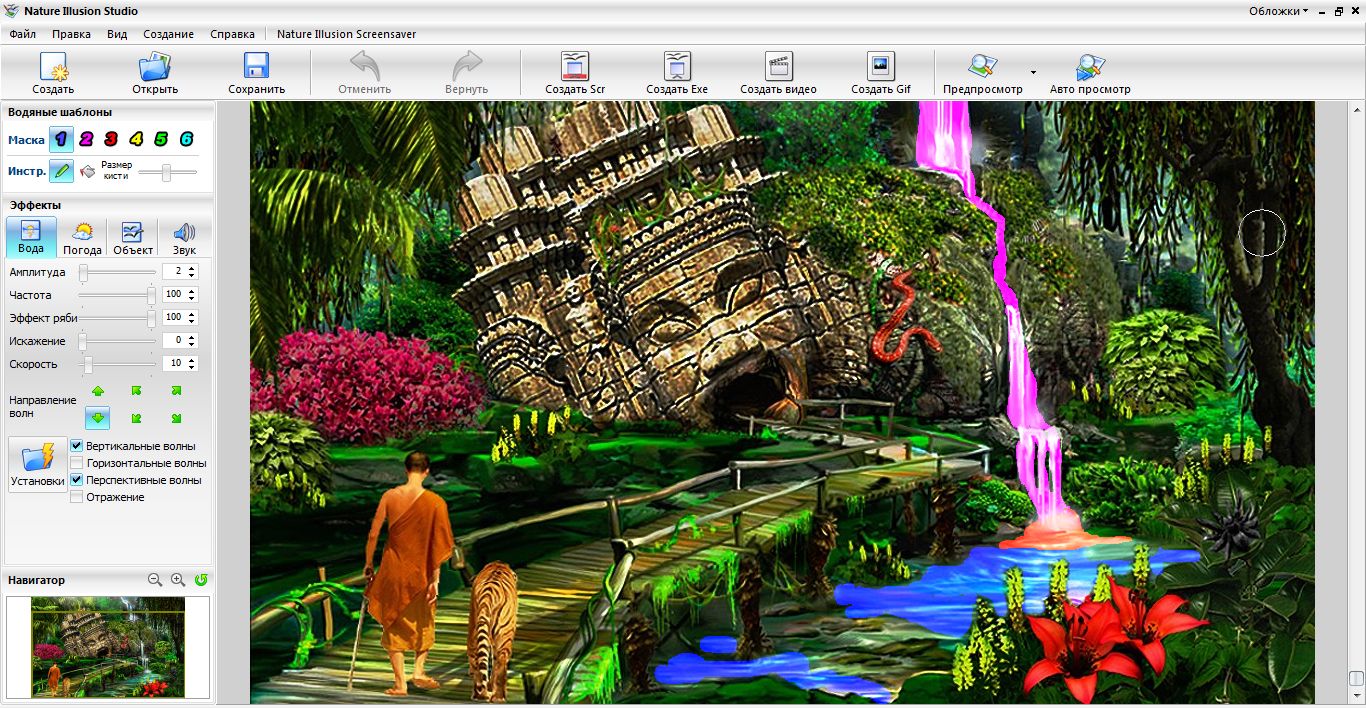The width and height of the screenshot is (1366, 708).
Task: Save project with Сохранить icon
Action: tap(257, 67)
